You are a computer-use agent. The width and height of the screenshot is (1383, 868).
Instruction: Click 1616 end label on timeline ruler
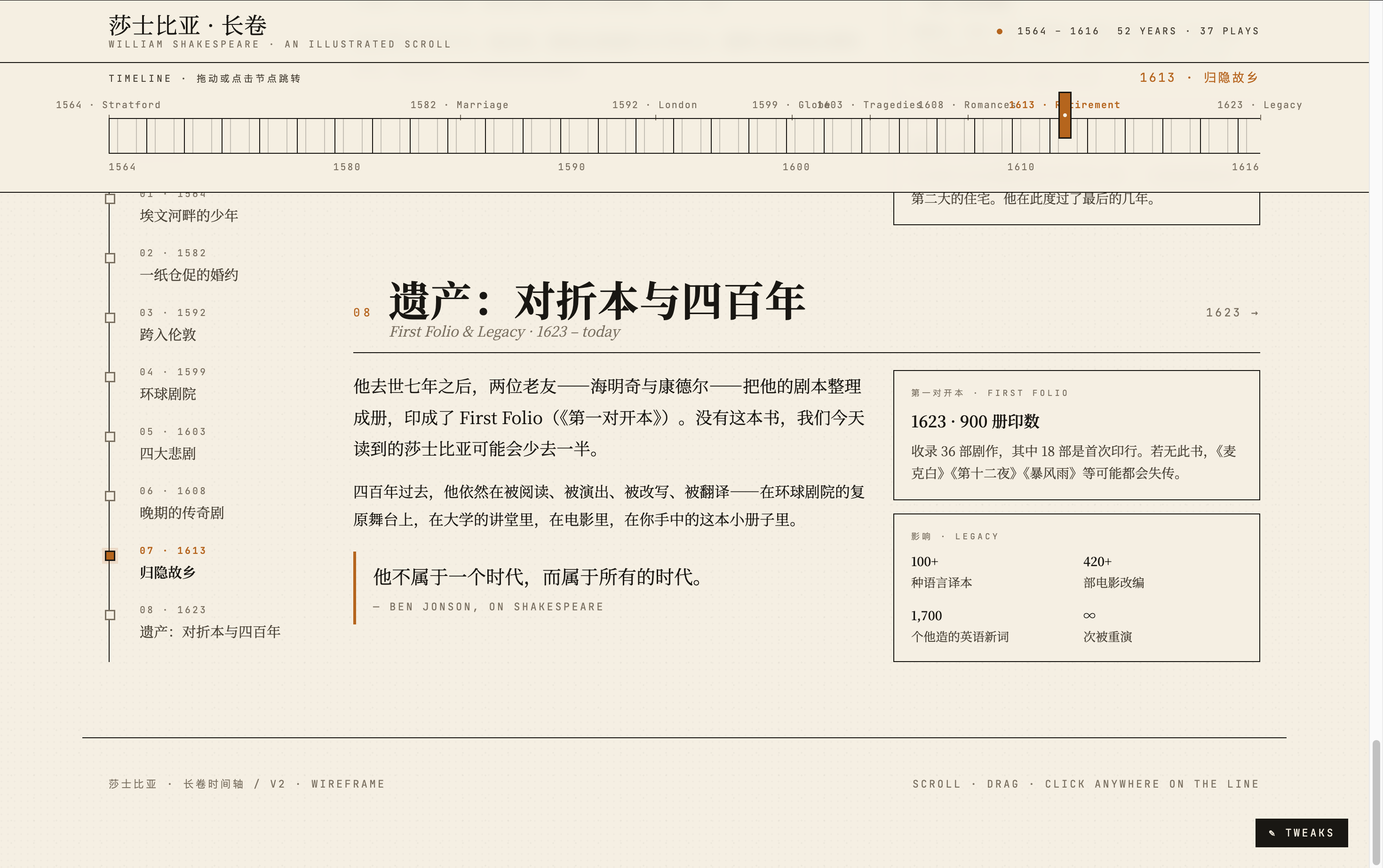1245,166
